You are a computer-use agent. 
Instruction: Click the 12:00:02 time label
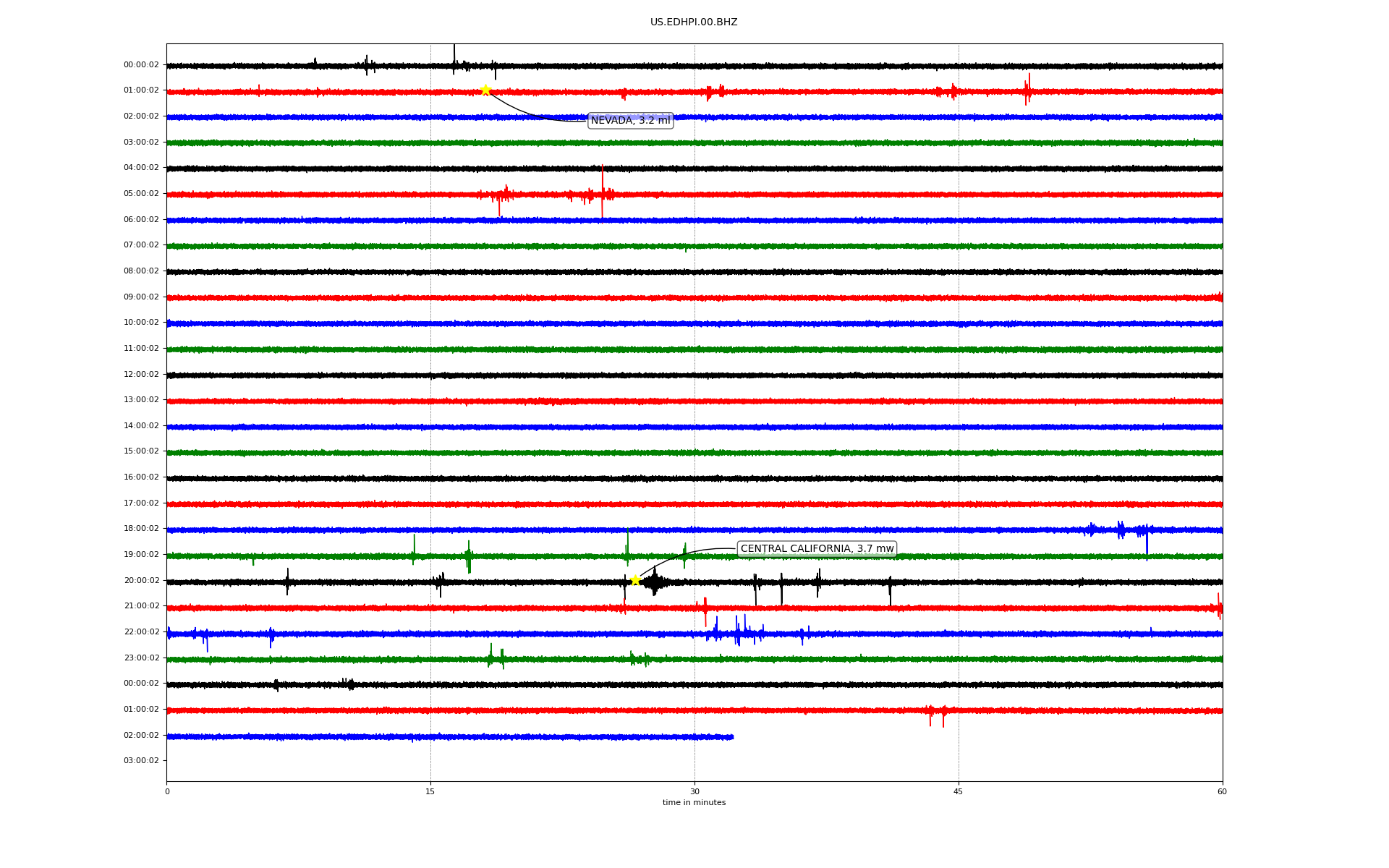click(x=141, y=375)
